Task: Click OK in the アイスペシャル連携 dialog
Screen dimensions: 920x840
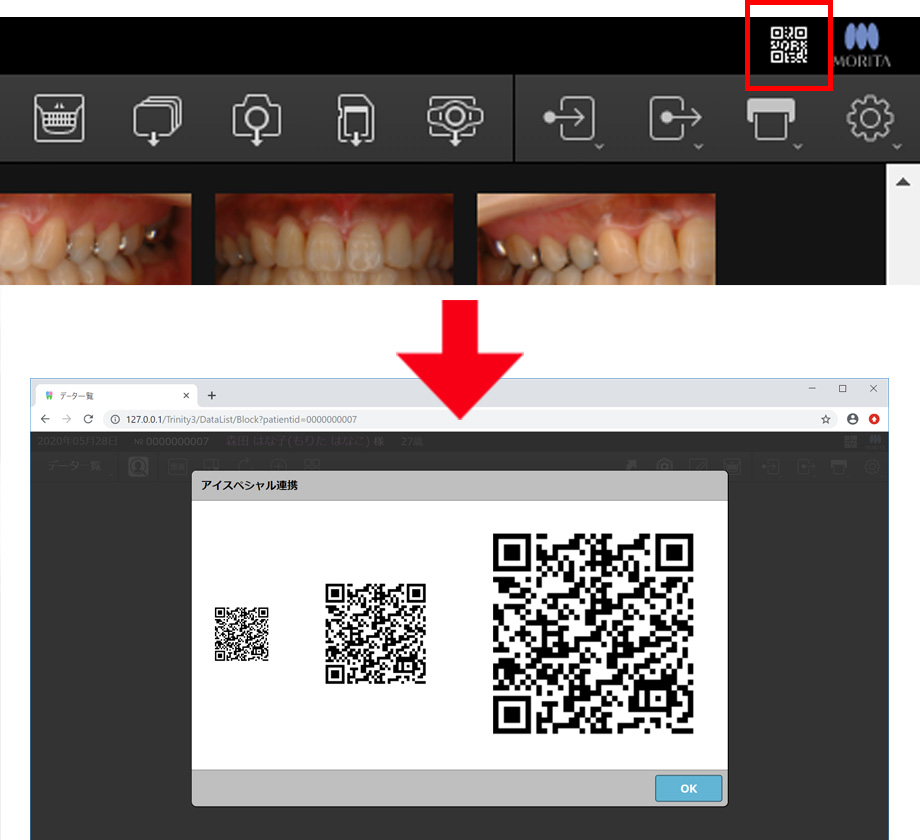Action: [688, 788]
